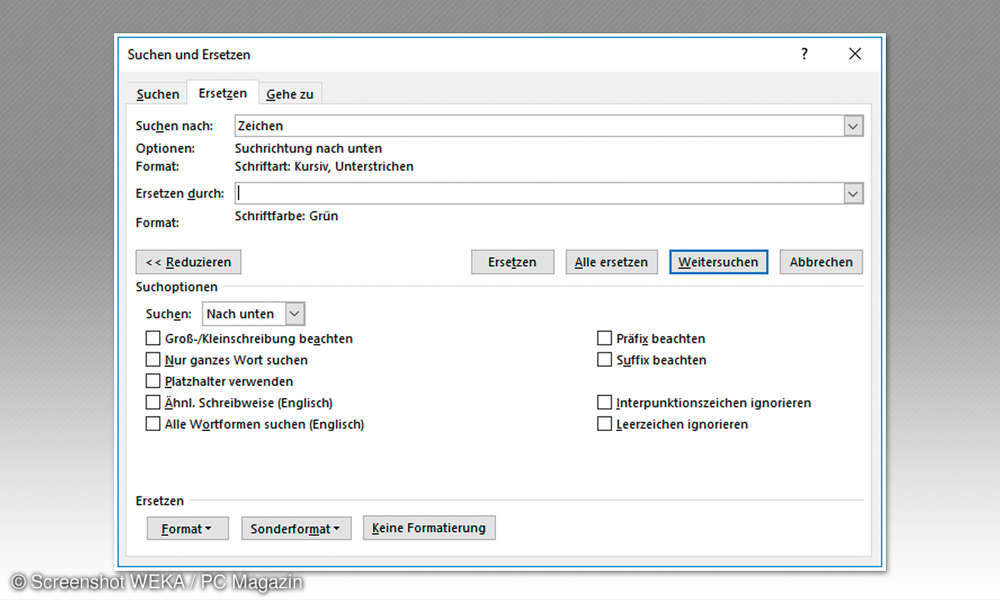Expand the Suchen nach dropdown arrow
The image size is (1000, 600).
853,126
